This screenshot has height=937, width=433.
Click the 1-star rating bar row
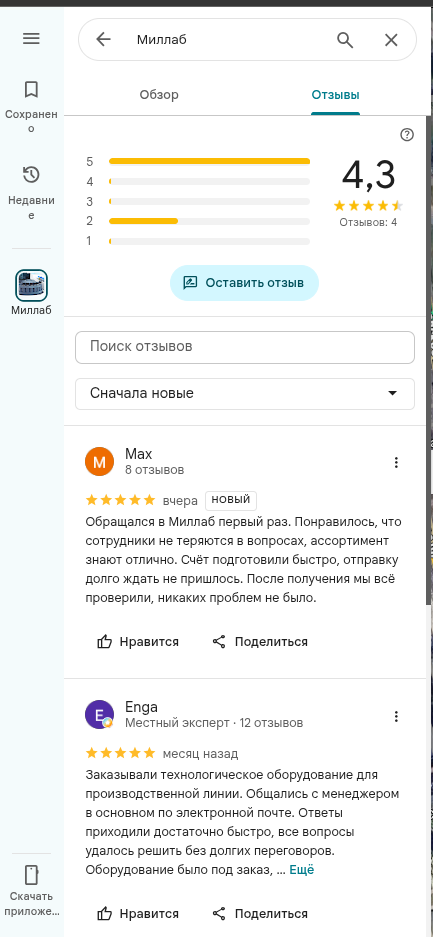[198, 241]
